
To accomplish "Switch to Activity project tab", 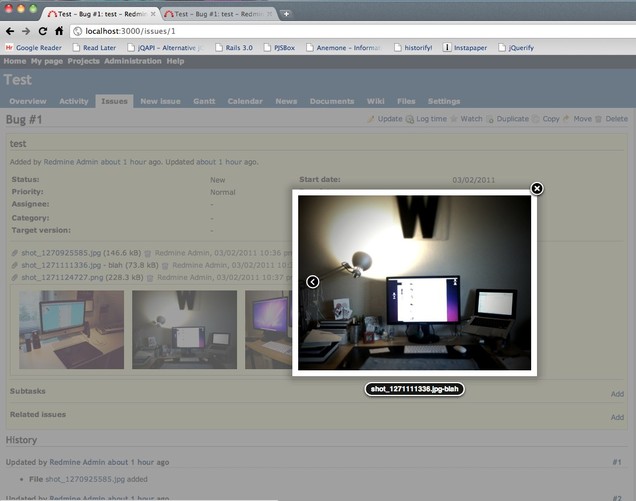I will 74,101.
